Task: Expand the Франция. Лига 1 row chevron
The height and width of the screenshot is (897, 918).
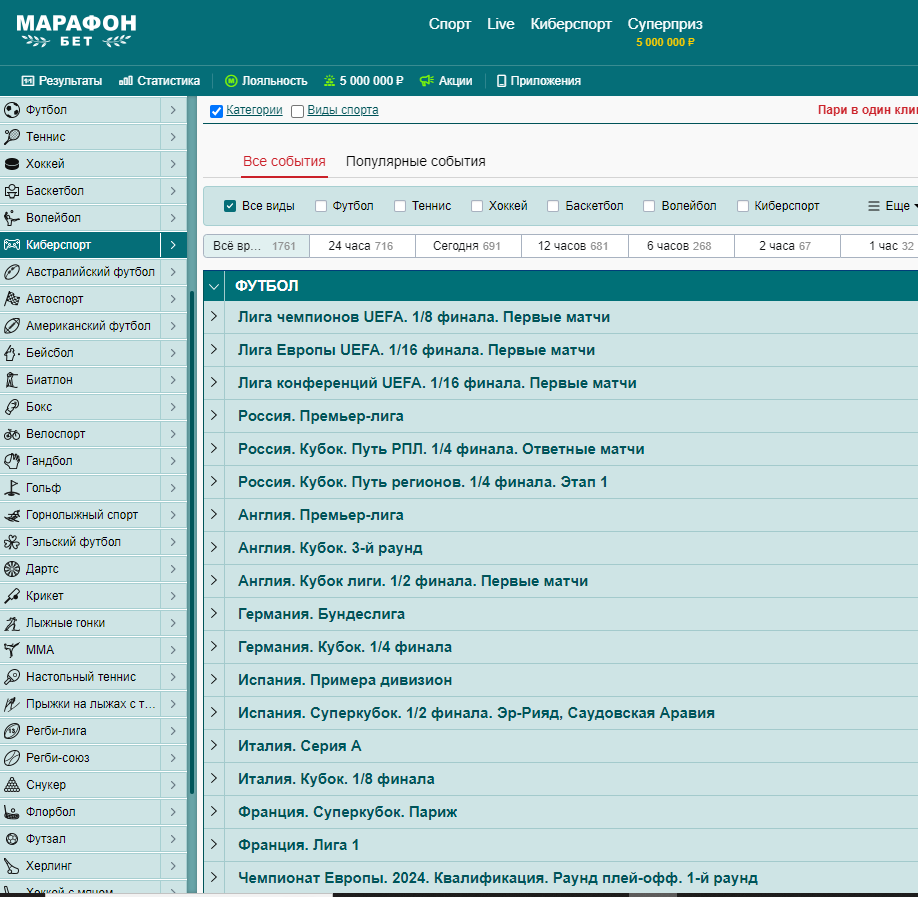Action: [x=214, y=844]
